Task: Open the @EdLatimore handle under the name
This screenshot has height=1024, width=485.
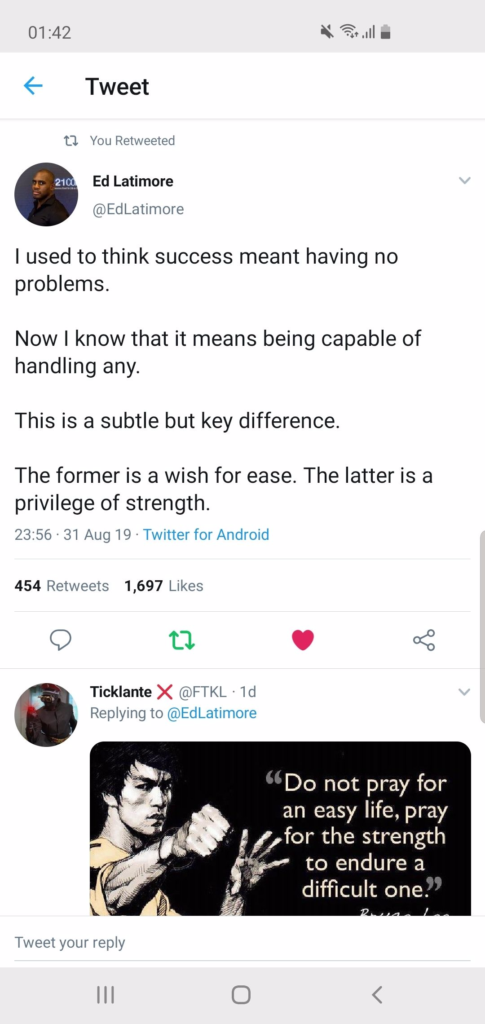Action: pyautogui.click(x=138, y=209)
